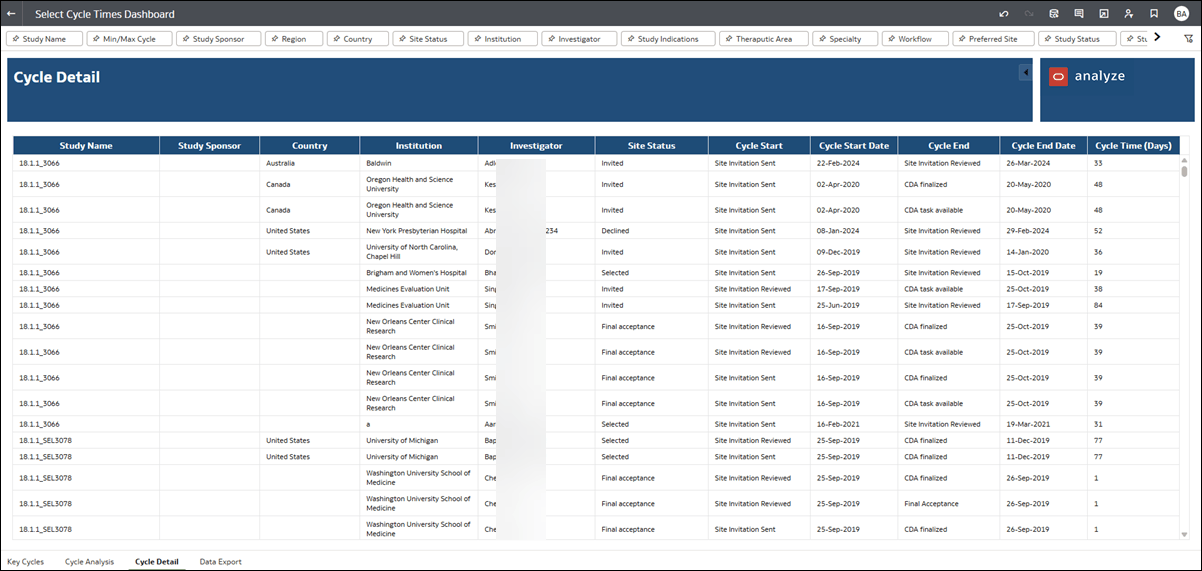This screenshot has height=571, width=1202.
Task: Sort by Site Status column header
Action: (651, 146)
